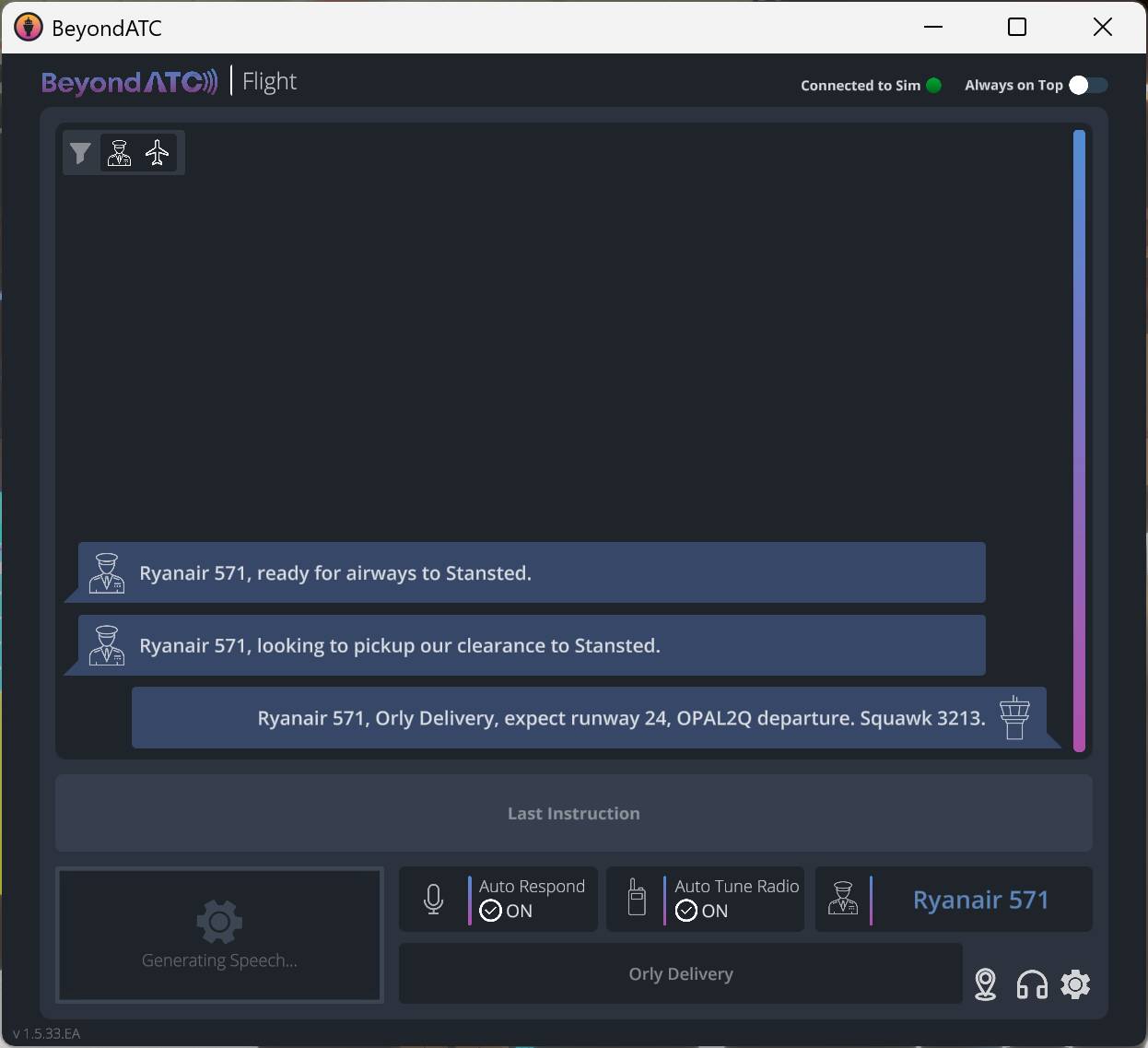Switch to the Flight tab
This screenshot has height=1048, width=1148.
(x=269, y=81)
